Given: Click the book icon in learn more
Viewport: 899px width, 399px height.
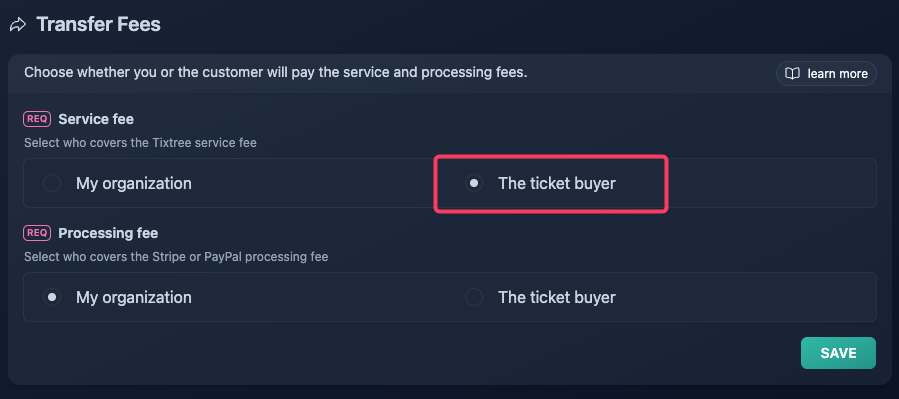Looking at the screenshot, I should pos(792,74).
